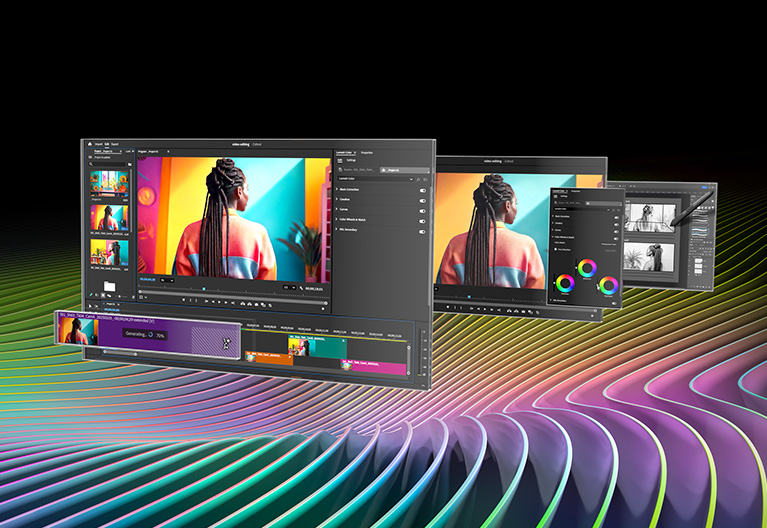The height and width of the screenshot is (528, 767).
Task: Toggle the Basic Correction switch off
Action: coord(422,188)
